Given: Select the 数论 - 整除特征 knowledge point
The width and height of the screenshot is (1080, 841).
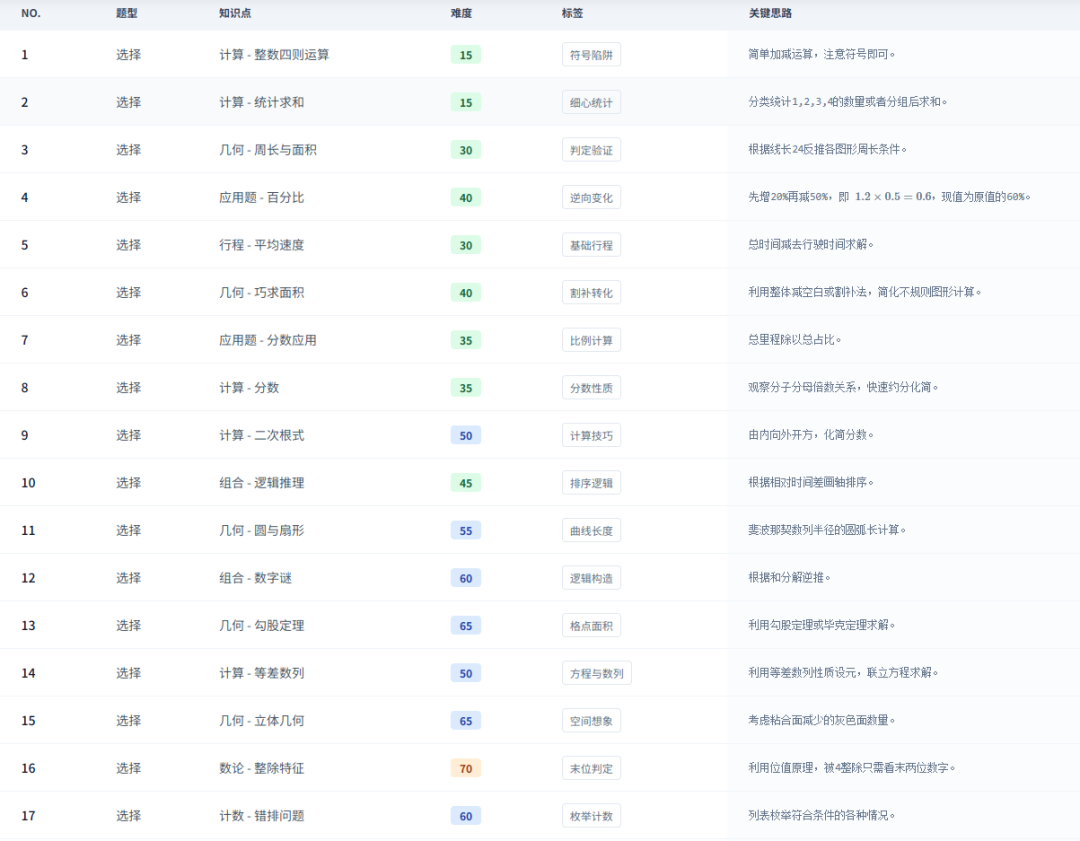Looking at the screenshot, I should click(261, 768).
